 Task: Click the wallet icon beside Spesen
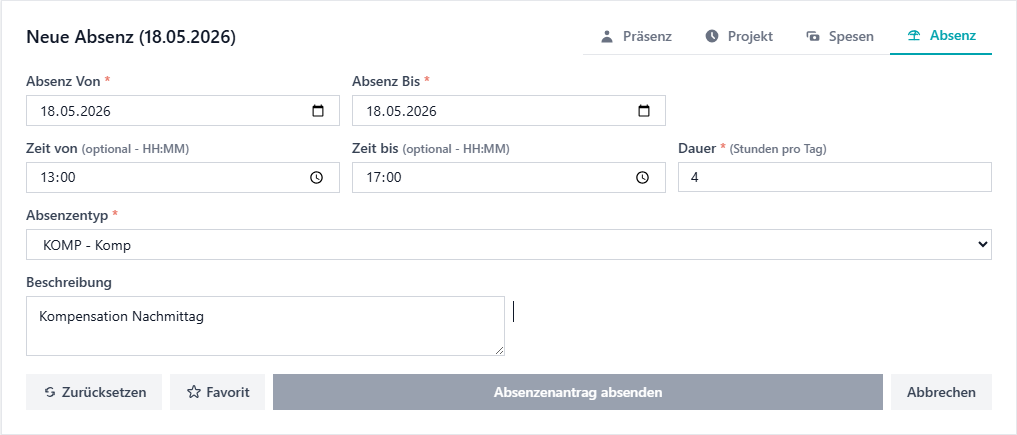(813, 36)
